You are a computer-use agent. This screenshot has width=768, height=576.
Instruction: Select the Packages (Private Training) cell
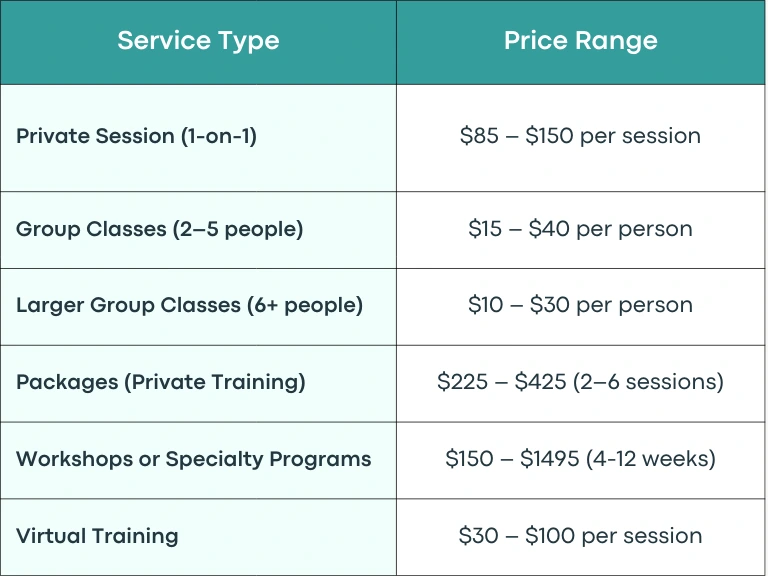point(198,384)
